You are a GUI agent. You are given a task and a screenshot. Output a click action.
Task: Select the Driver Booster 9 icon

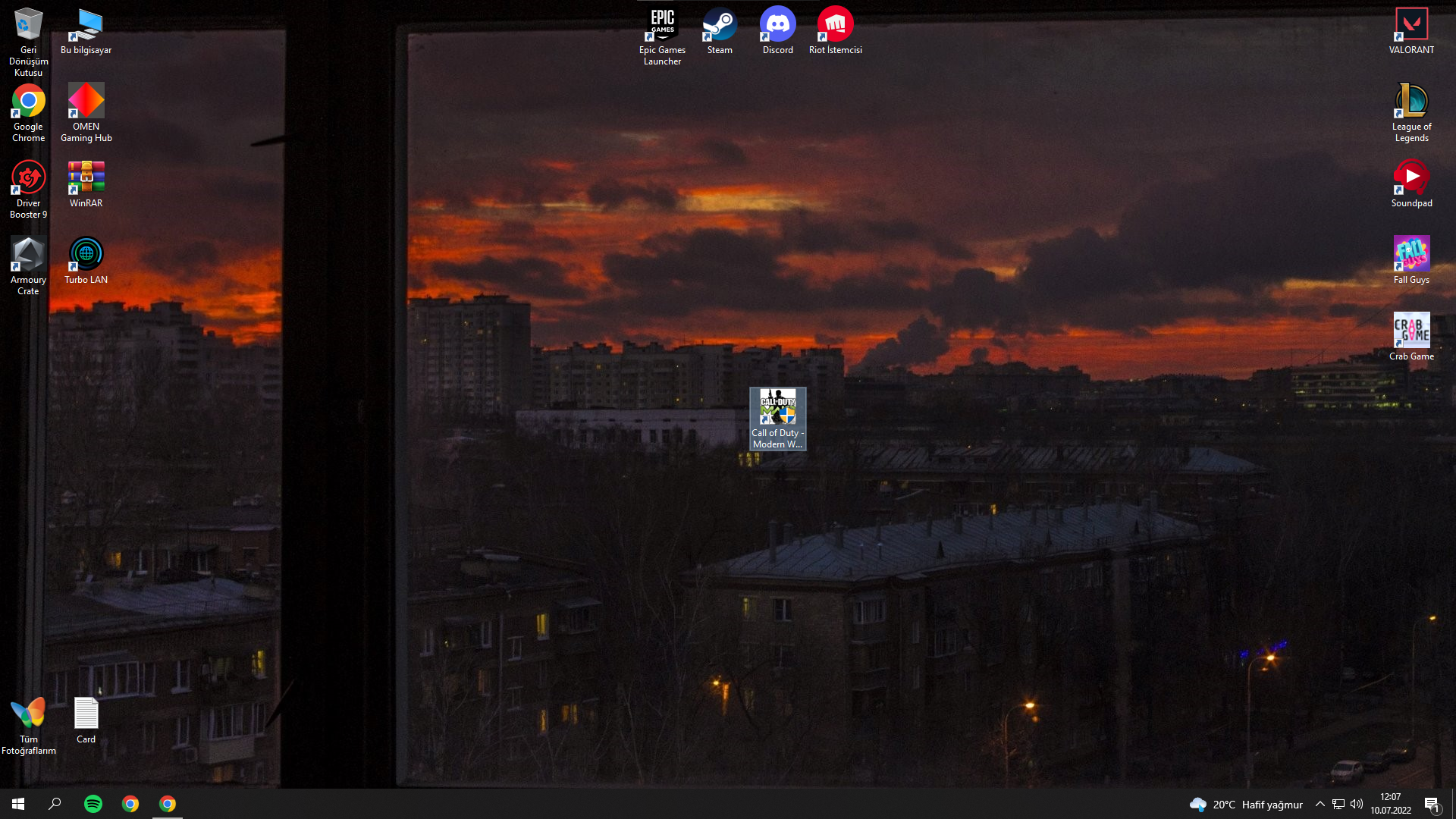(28, 179)
